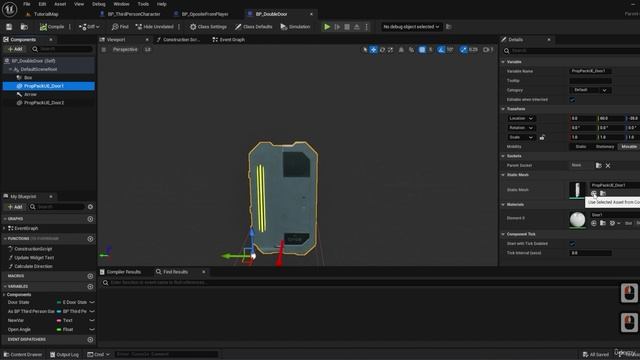Open the Lit view mode dropdown
The height and width of the screenshot is (360, 640).
pos(147,49)
